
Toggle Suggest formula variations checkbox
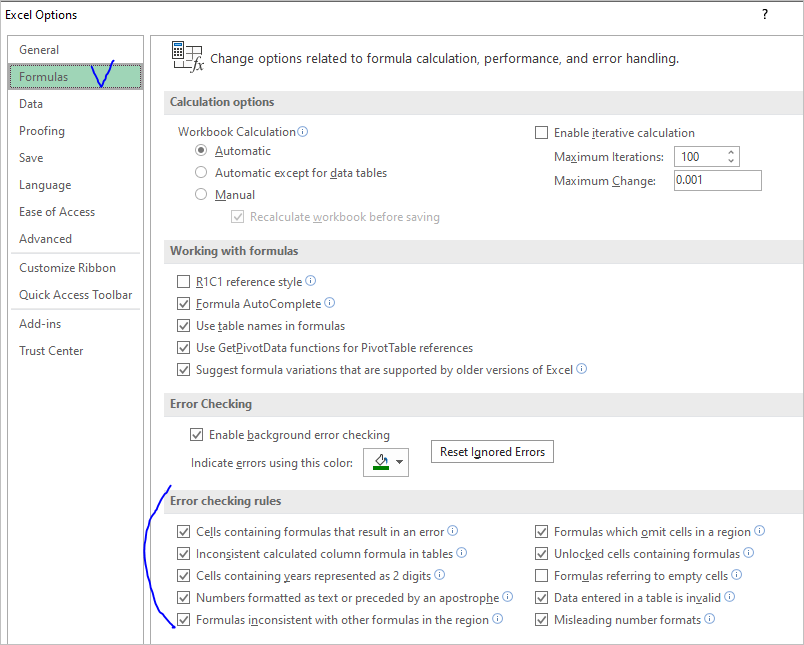[183, 370]
